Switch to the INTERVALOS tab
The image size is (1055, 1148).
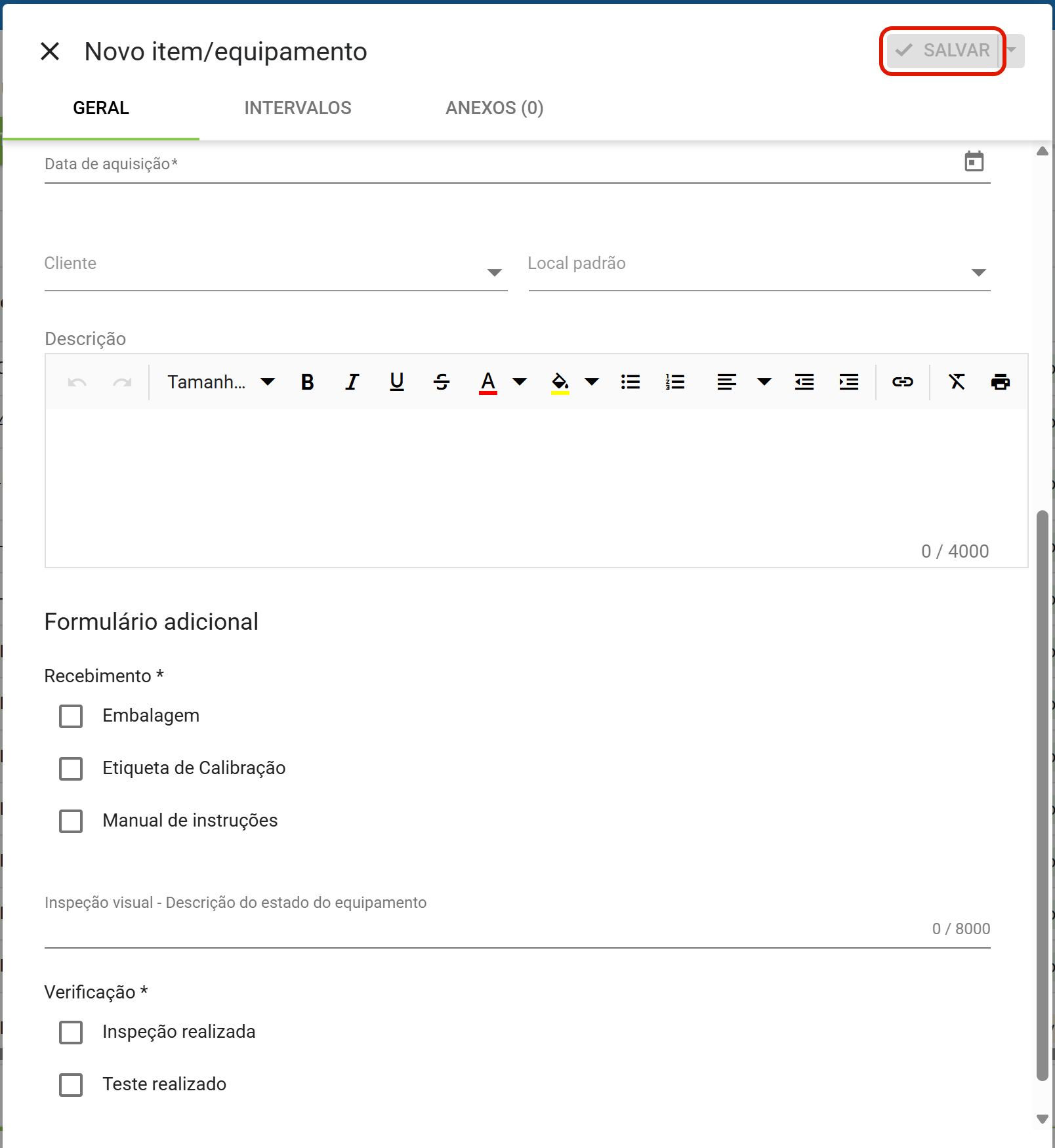(298, 108)
